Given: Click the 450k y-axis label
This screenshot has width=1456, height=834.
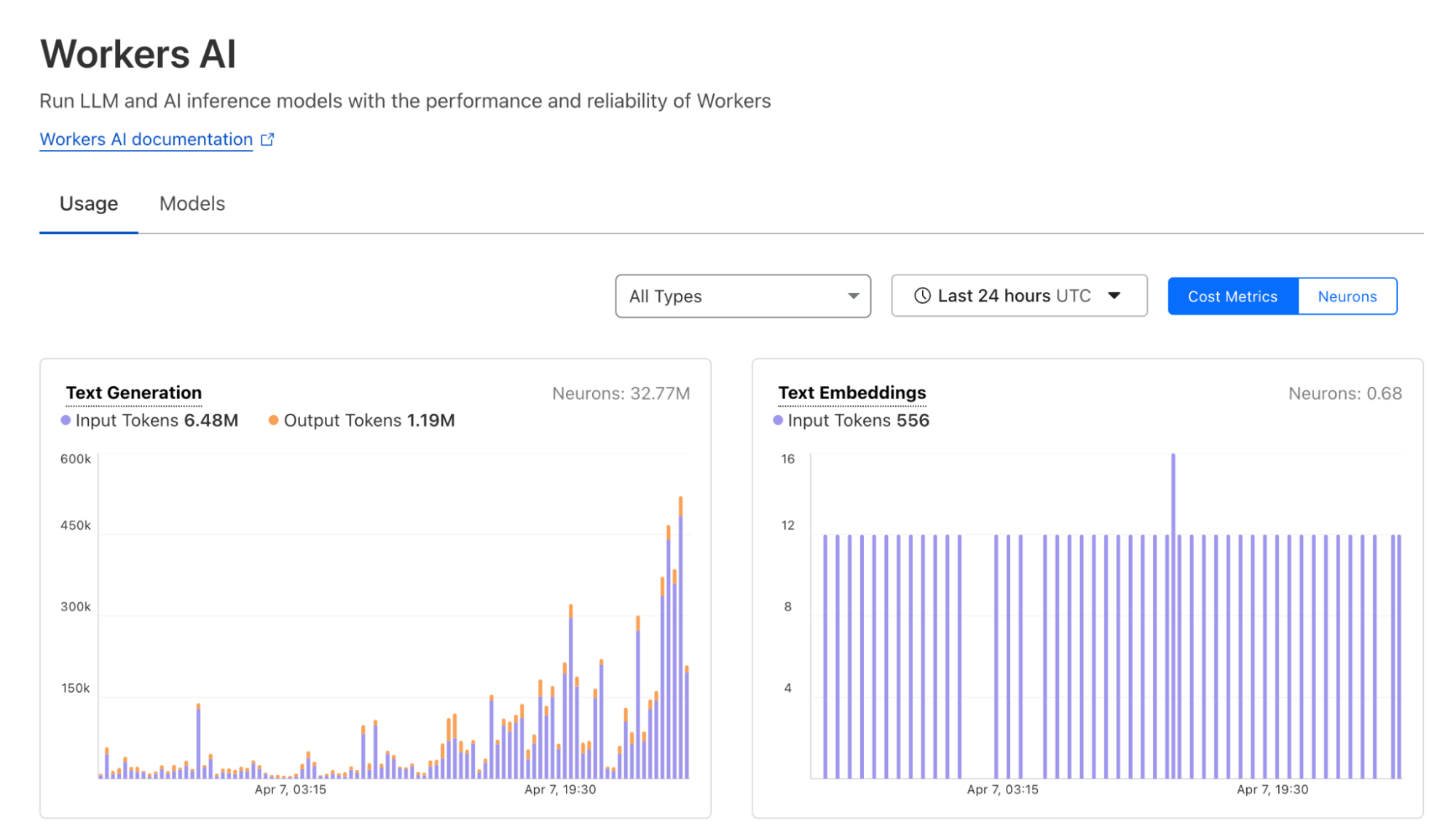Looking at the screenshot, I should [x=76, y=525].
